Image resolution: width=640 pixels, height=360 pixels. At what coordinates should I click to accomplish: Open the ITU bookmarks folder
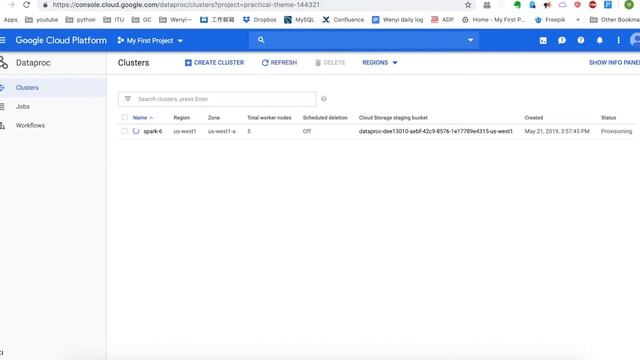113,20
